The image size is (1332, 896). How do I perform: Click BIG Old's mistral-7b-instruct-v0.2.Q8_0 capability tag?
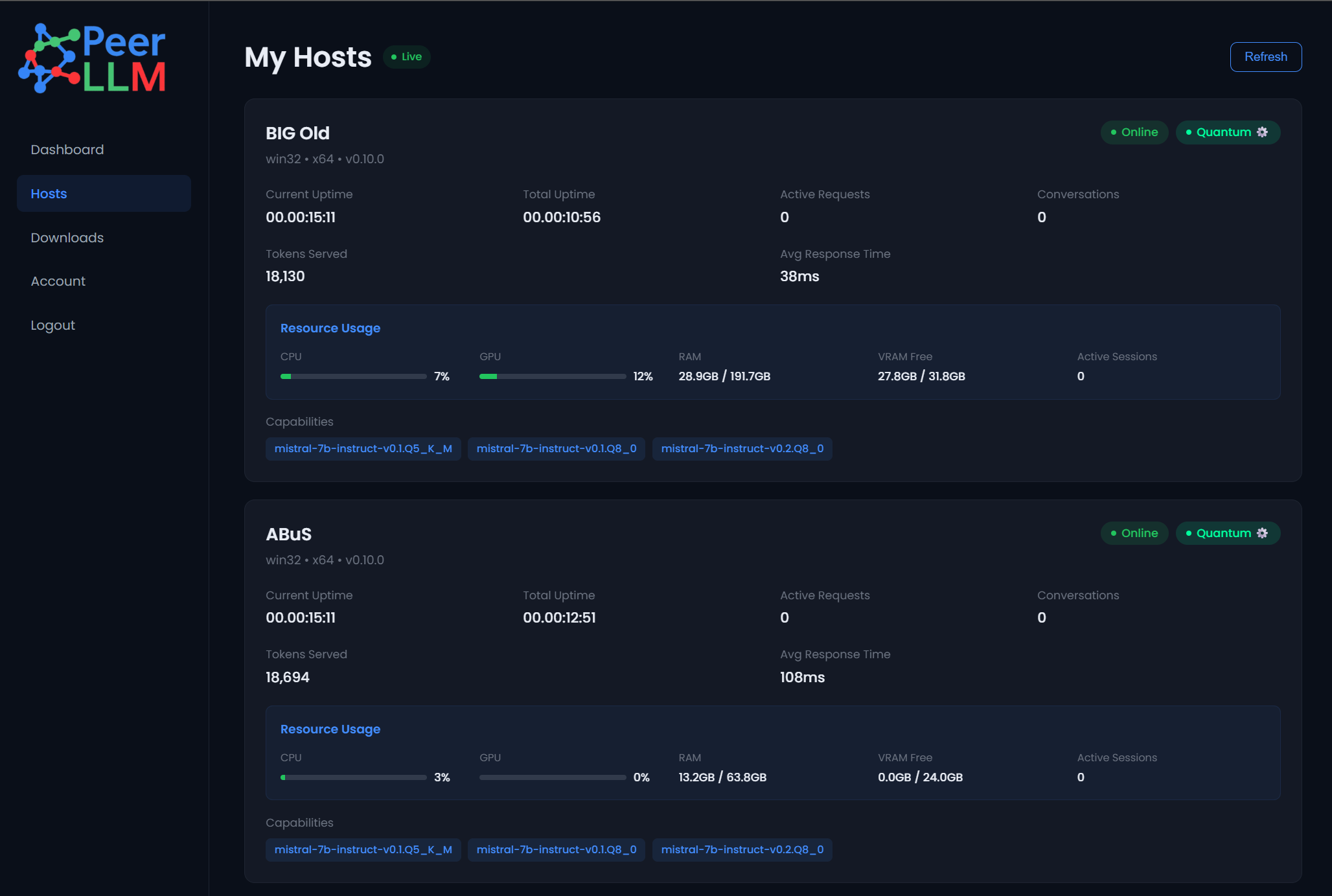742,449
